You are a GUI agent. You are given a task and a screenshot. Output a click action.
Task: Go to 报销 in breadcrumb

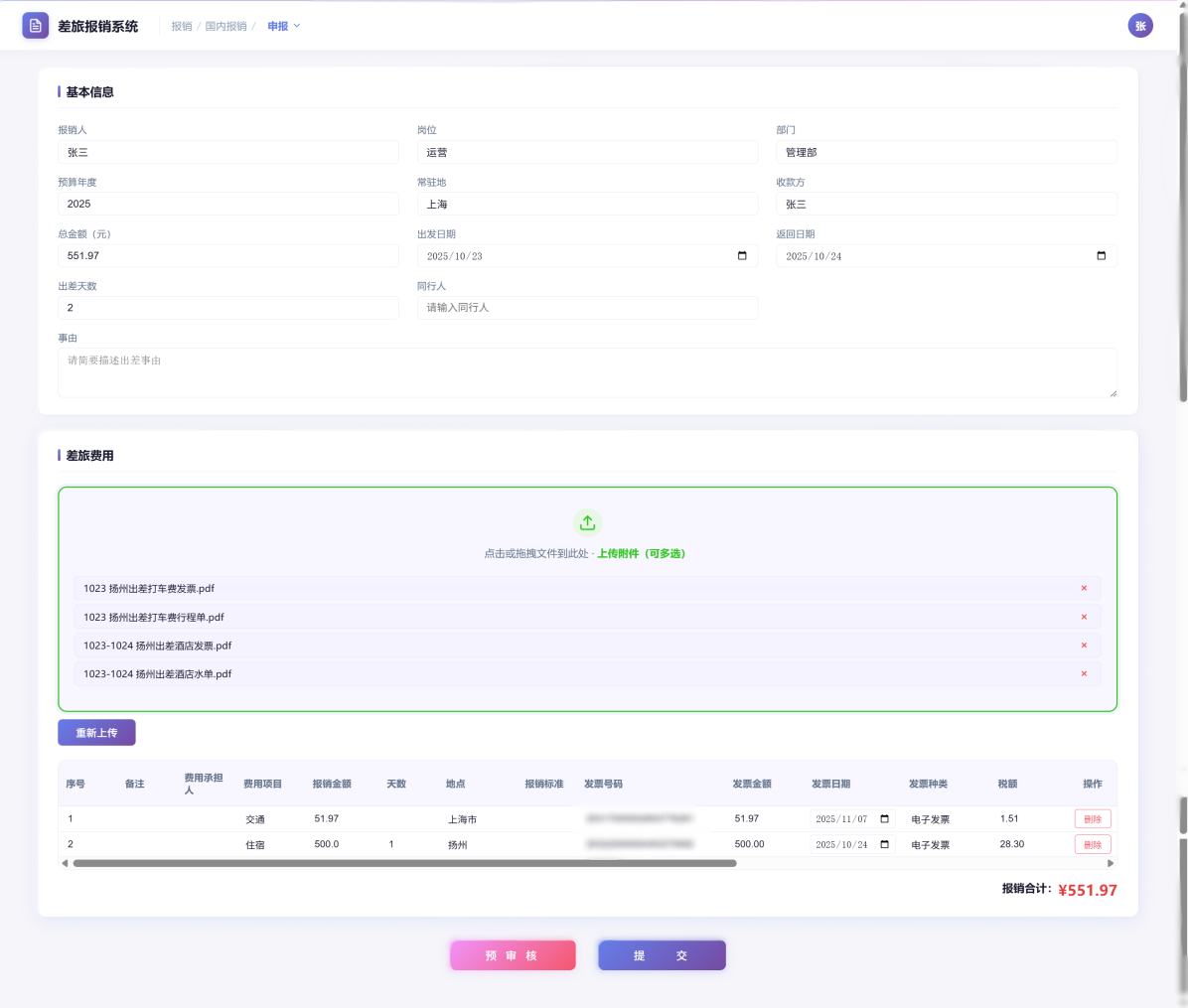181,26
